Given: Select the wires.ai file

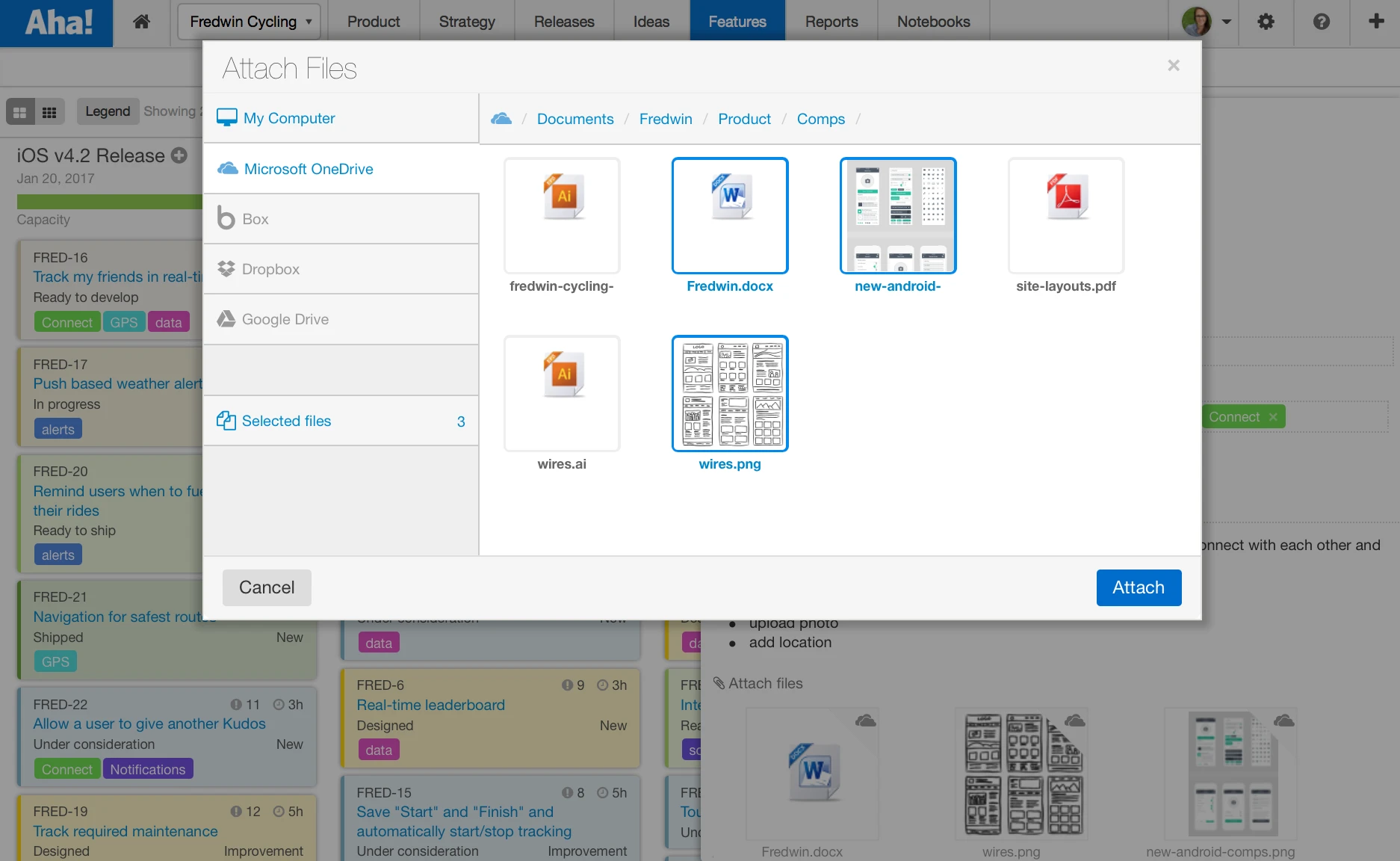Looking at the screenshot, I should (562, 393).
